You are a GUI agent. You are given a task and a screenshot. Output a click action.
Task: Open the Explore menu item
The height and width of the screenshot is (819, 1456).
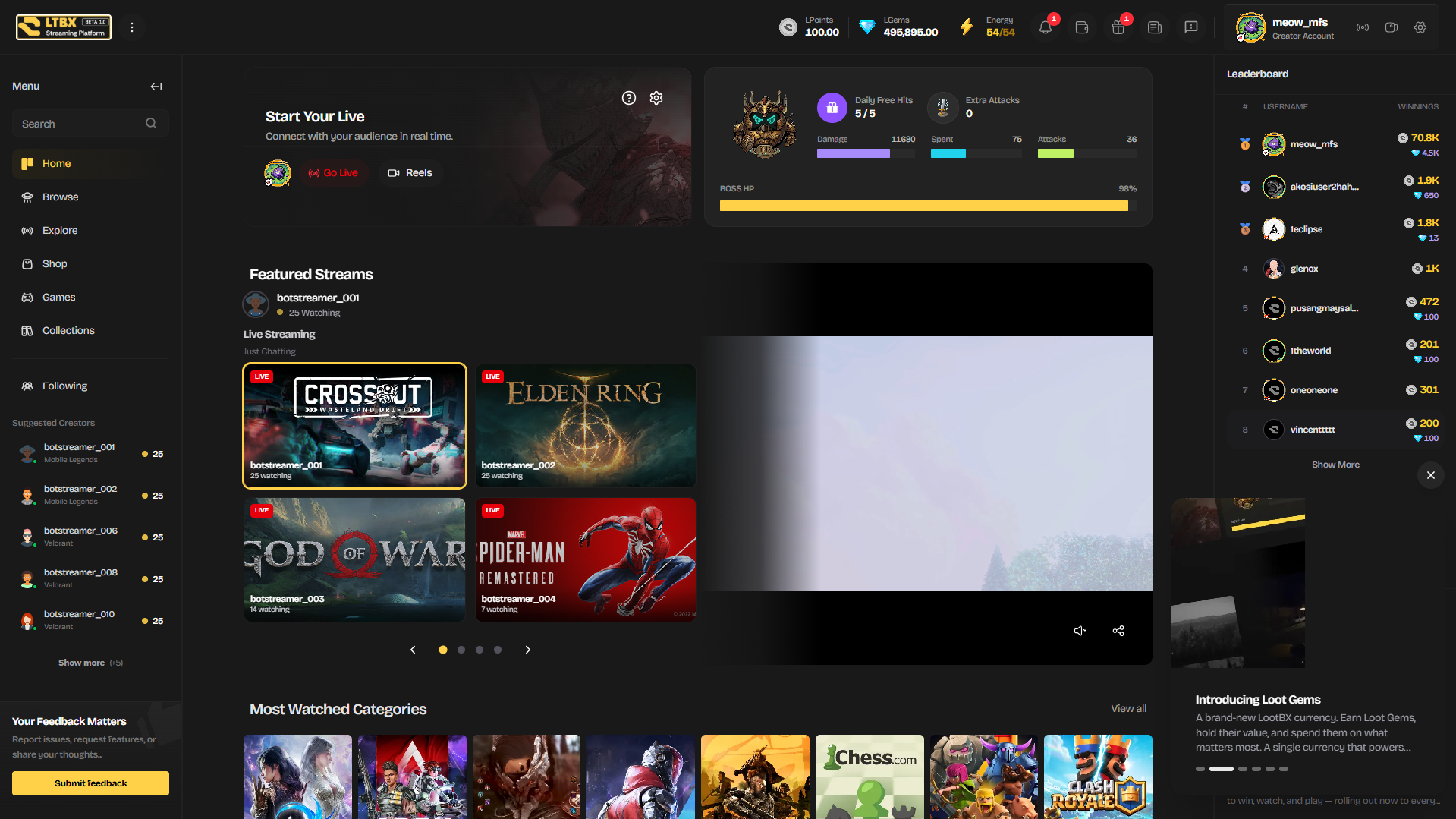point(90,230)
